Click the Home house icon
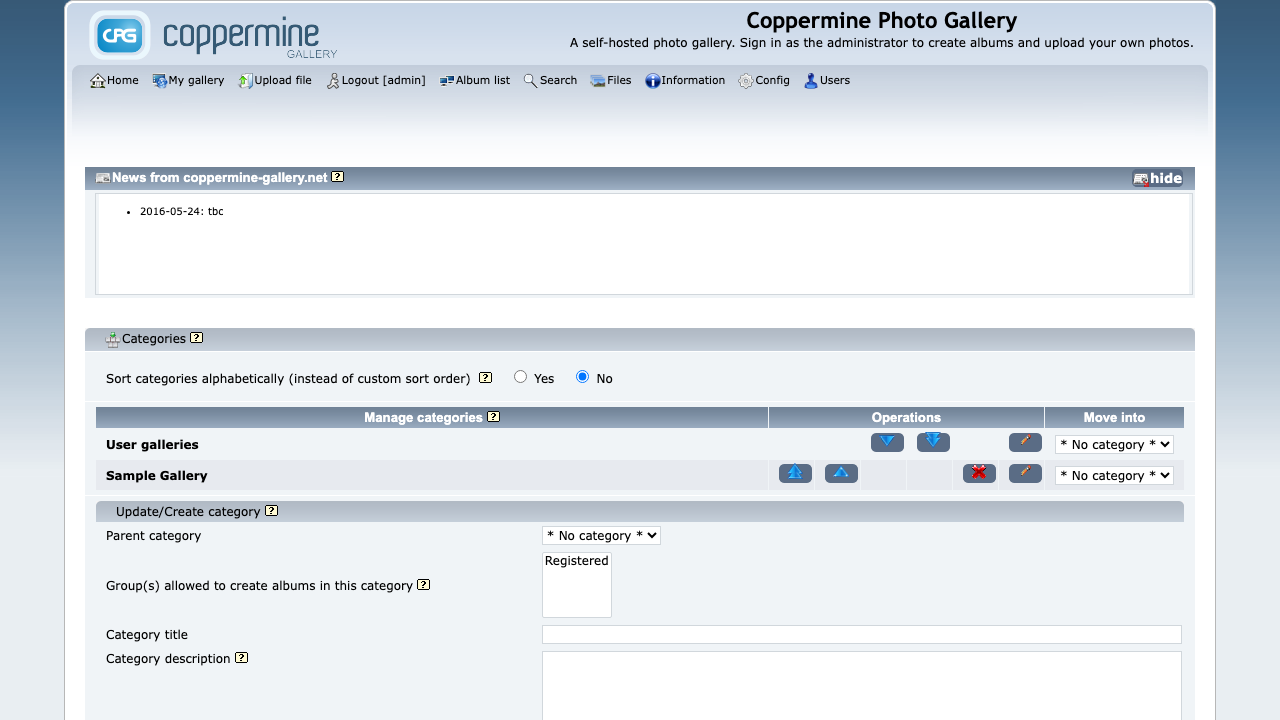The image size is (1280, 720). click(98, 81)
